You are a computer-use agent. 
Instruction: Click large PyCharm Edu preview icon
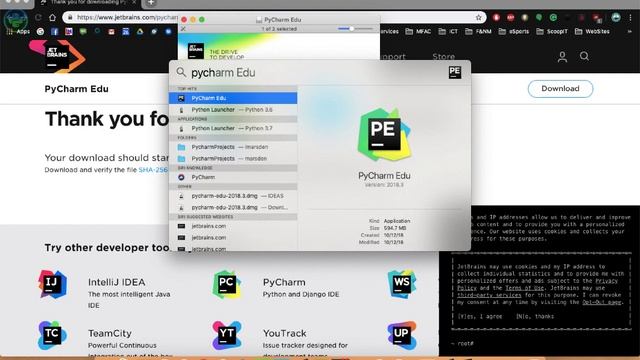tap(384, 136)
